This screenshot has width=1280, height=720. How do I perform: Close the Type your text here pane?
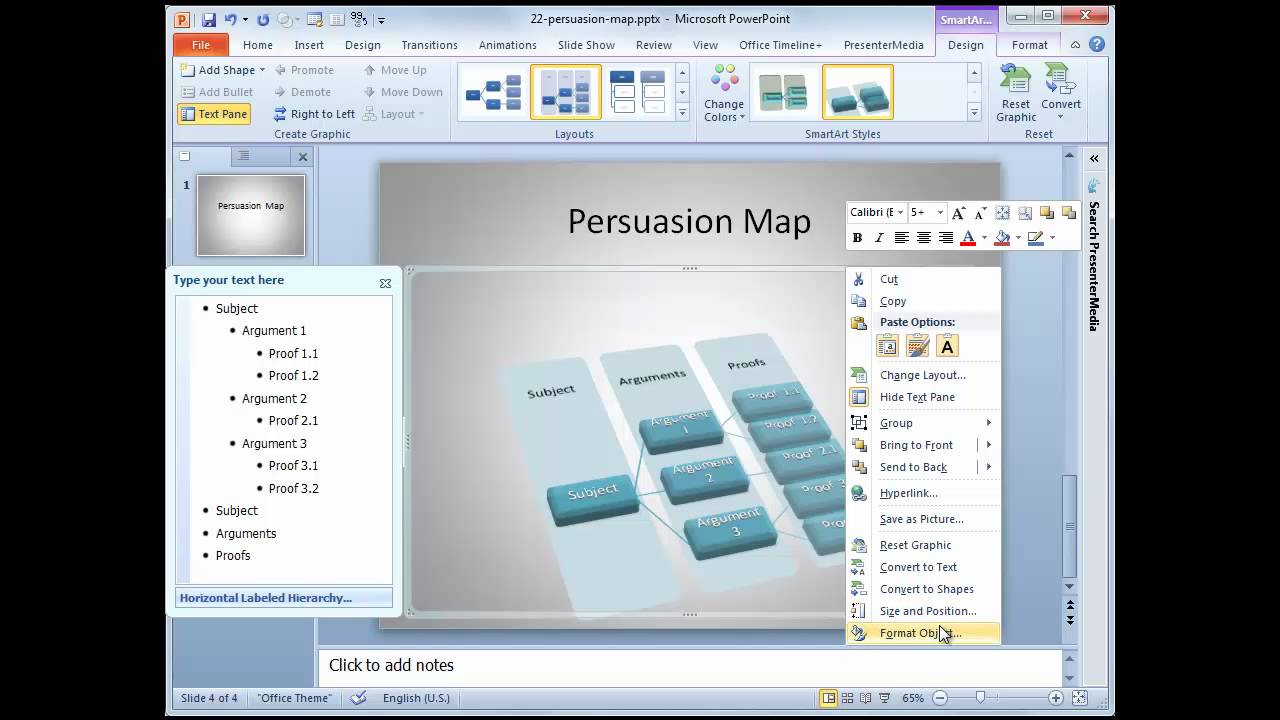click(385, 283)
